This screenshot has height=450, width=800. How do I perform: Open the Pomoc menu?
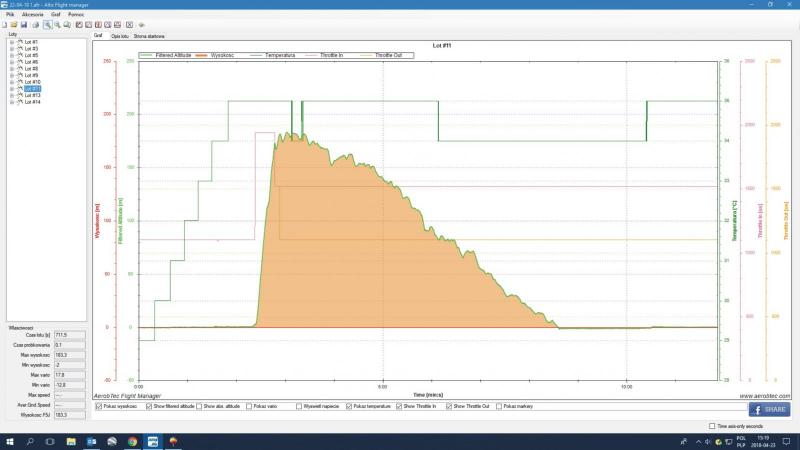click(x=76, y=15)
